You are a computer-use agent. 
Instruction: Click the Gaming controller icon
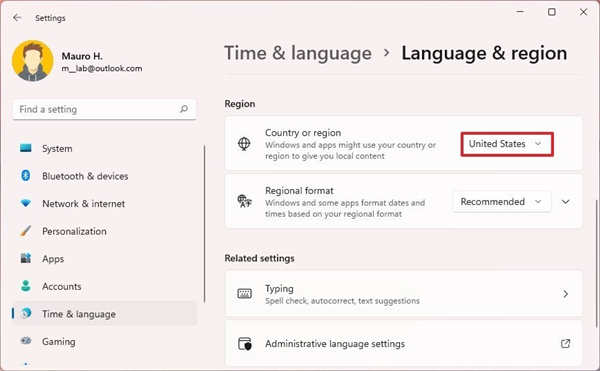coord(26,340)
